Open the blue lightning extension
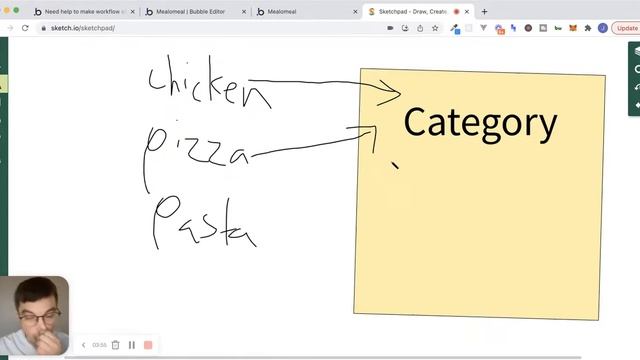 click(x=513, y=28)
